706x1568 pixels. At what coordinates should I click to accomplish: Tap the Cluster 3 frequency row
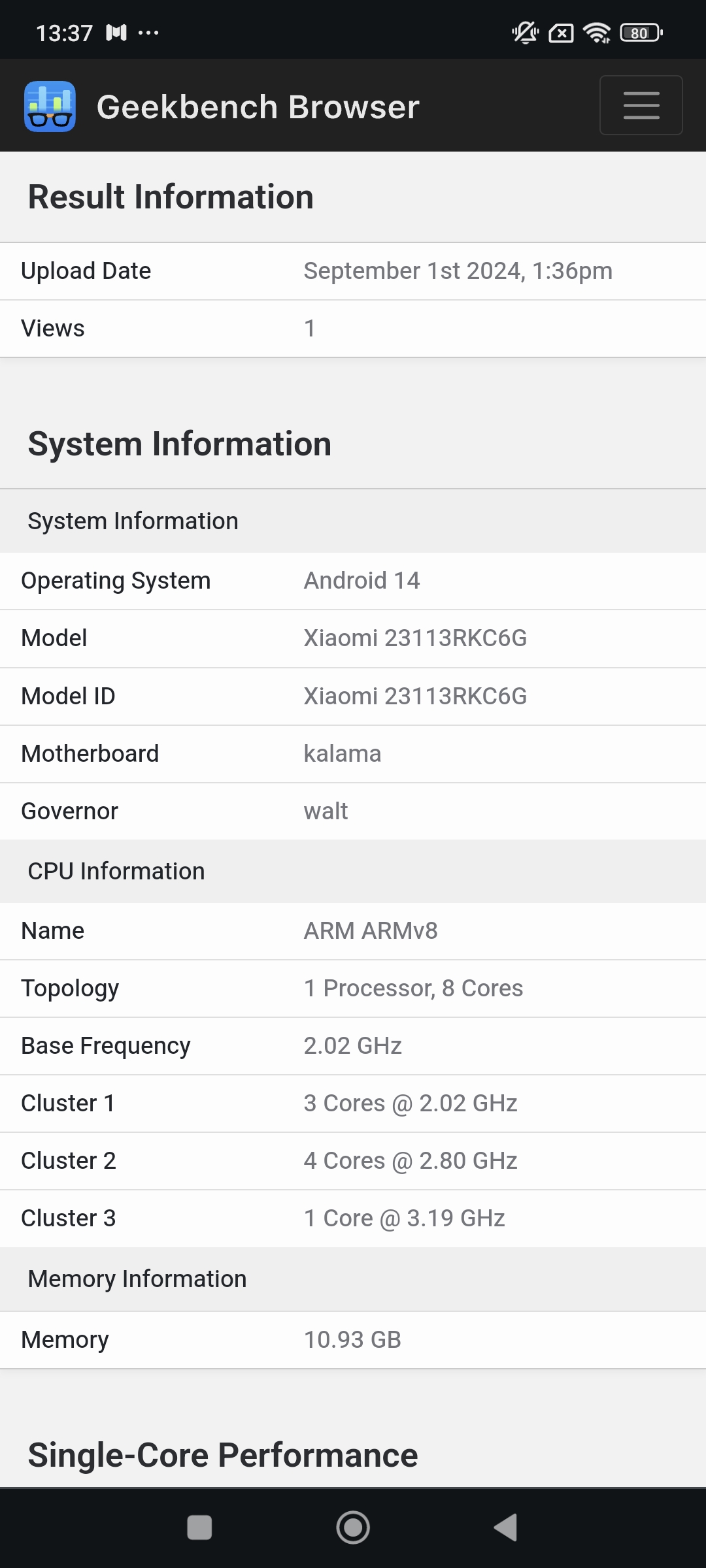(353, 1218)
